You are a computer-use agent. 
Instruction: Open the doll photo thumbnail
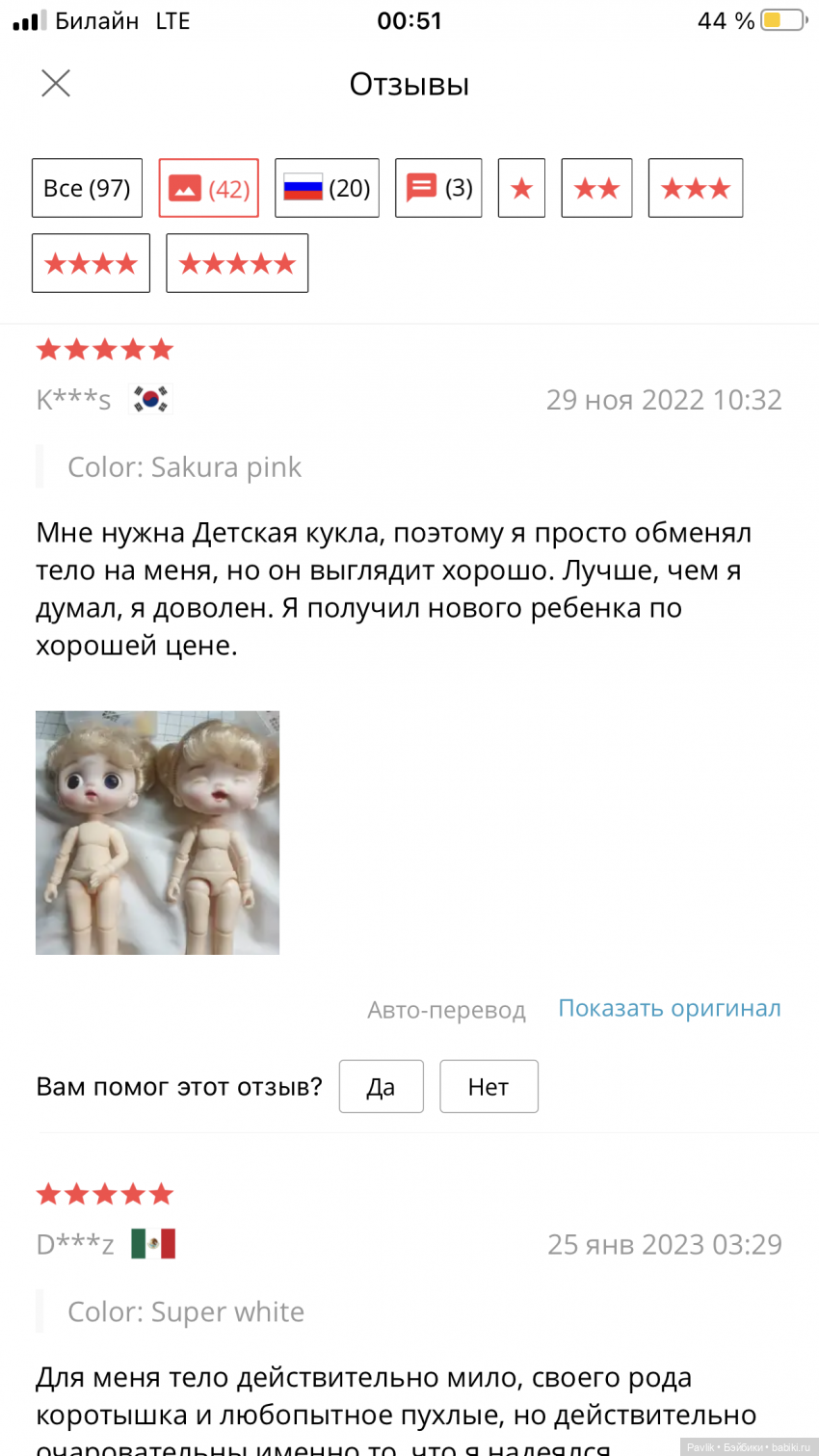point(157,833)
